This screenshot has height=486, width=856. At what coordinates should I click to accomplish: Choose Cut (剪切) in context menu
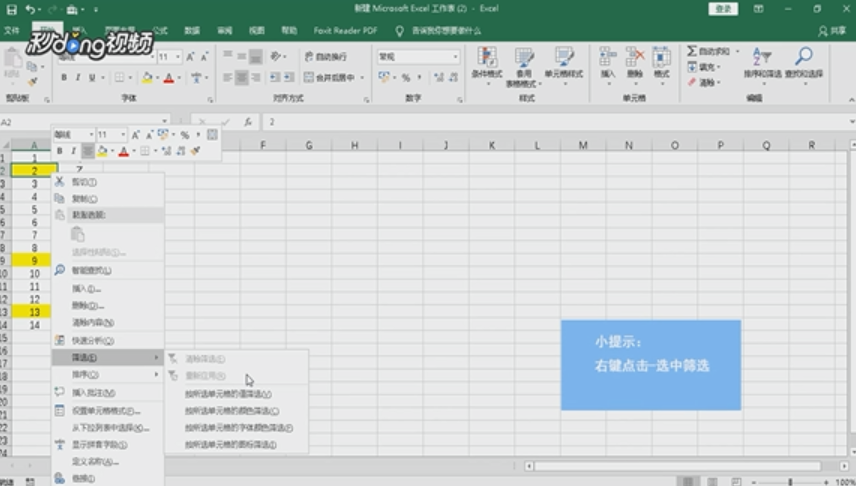point(108,182)
